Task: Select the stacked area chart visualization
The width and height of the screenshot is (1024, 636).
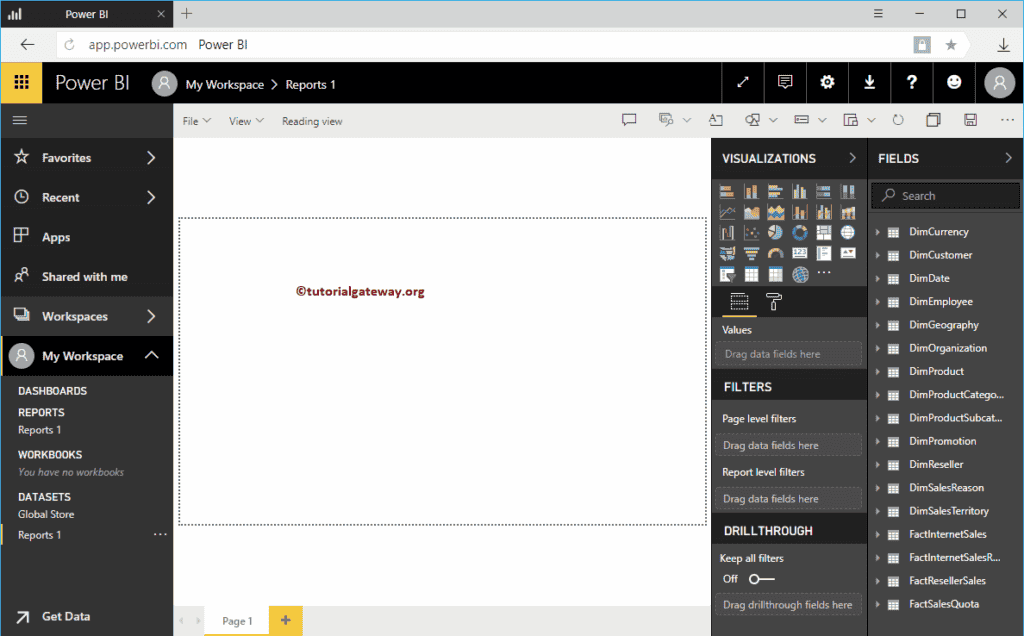Action: pyautogui.click(x=775, y=212)
